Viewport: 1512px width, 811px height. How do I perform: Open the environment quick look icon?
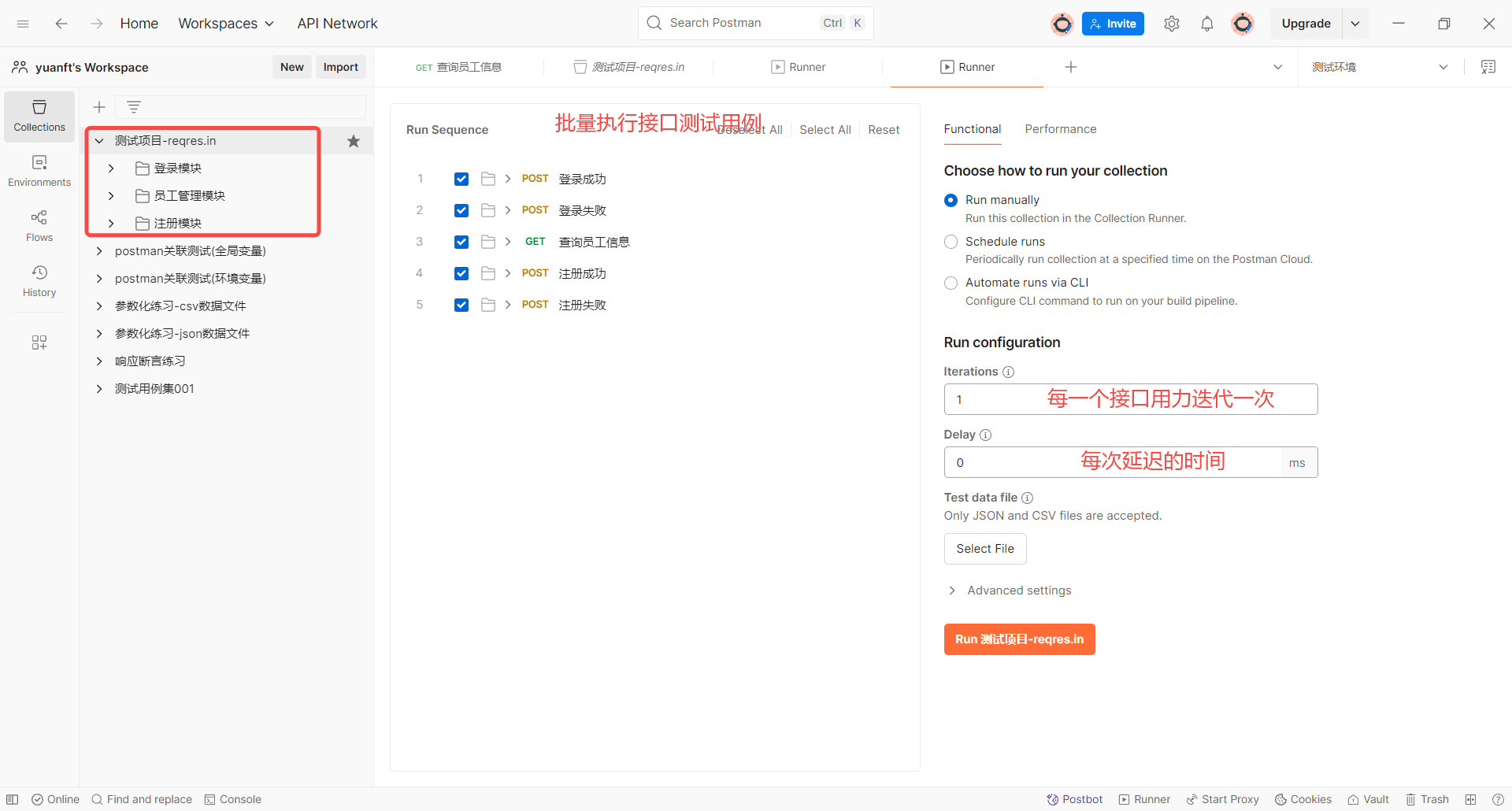click(x=1488, y=67)
